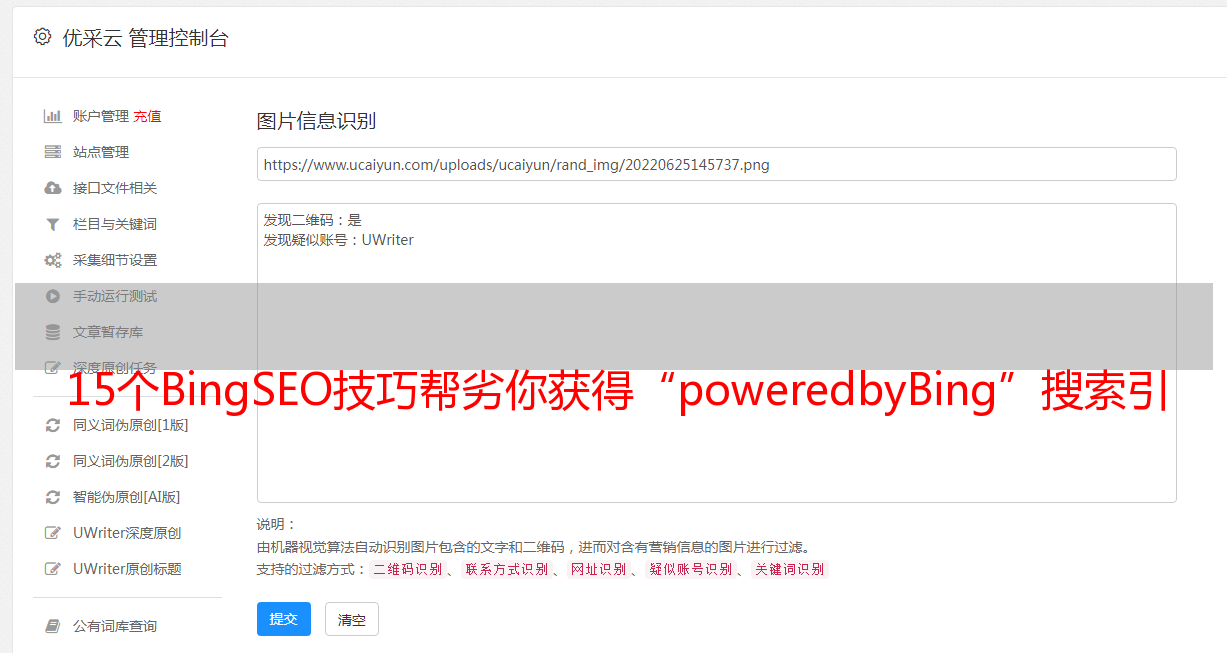The height and width of the screenshot is (653, 1227).
Task: Click the cloud upload icon for 接口文件相关
Action: click(x=53, y=188)
